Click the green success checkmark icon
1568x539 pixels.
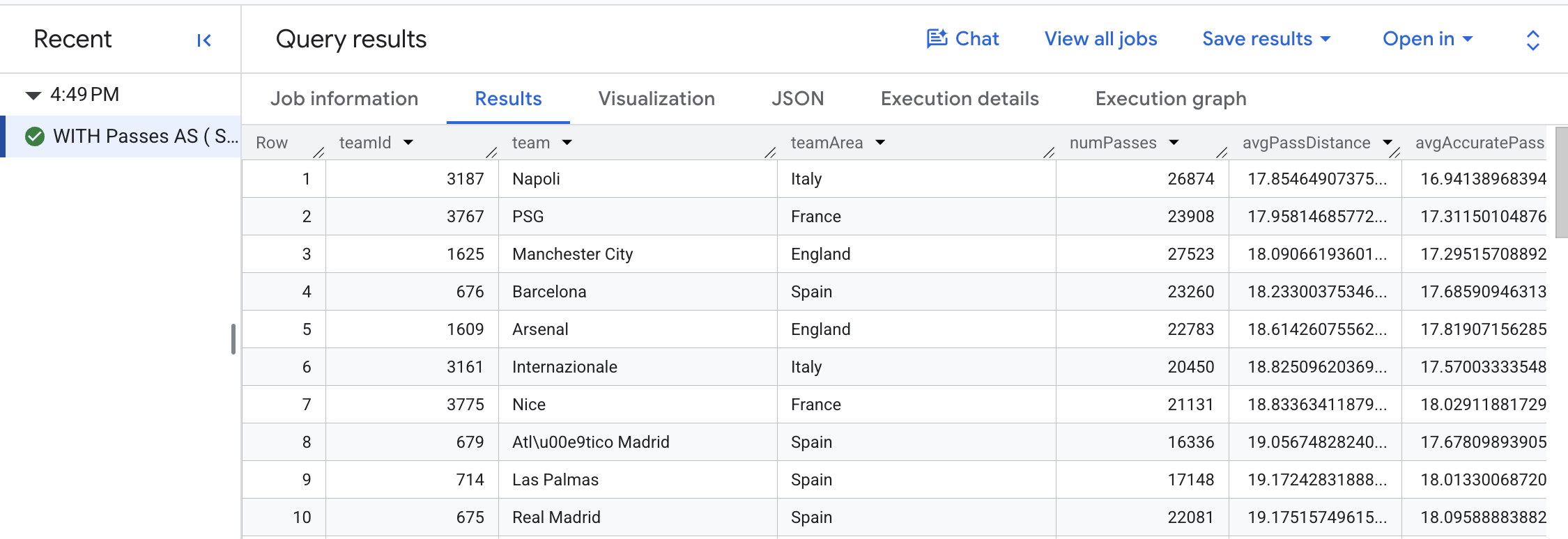pos(35,136)
